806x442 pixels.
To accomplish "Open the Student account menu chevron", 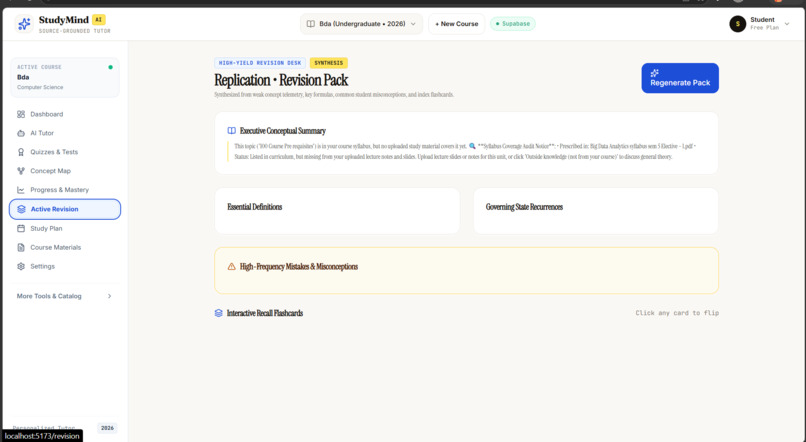I will tap(786, 24).
